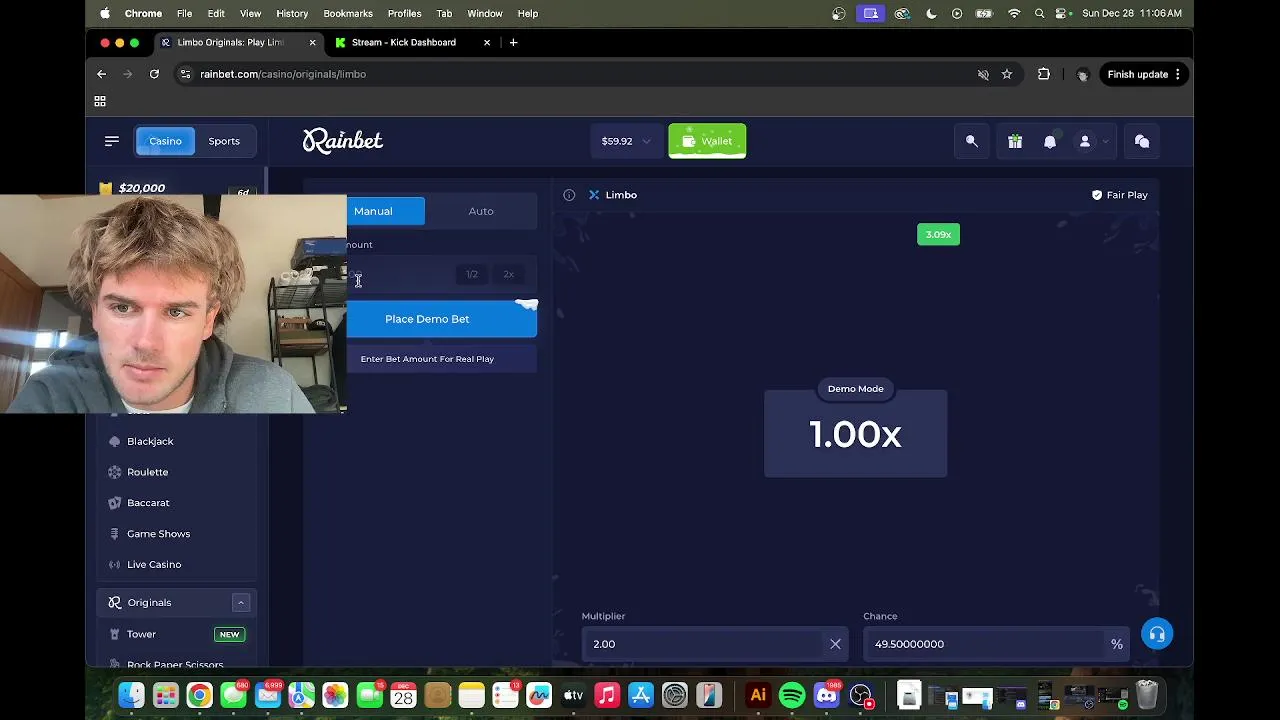This screenshot has width=1280, height=720.
Task: Open Chrome File menu
Action: pos(184,13)
